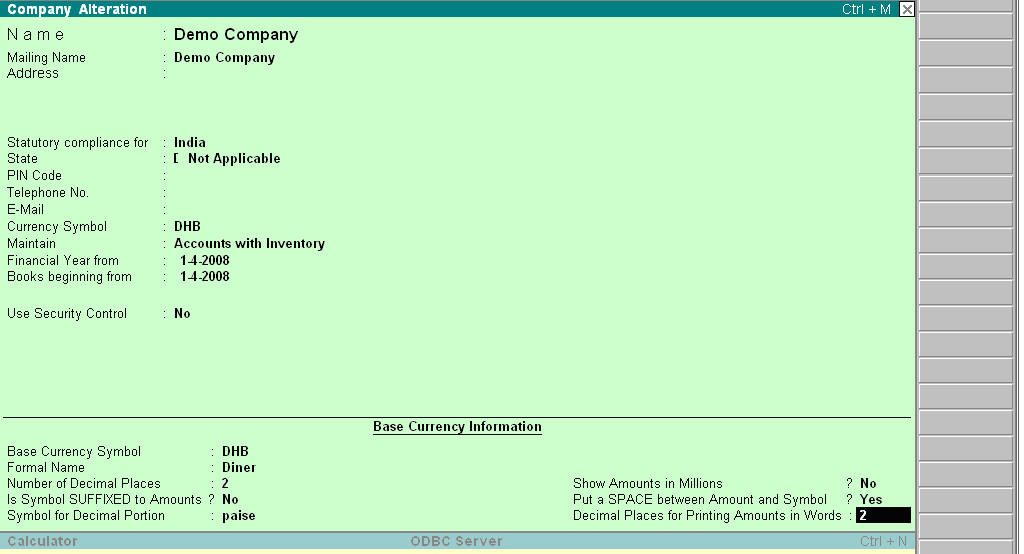The height and width of the screenshot is (554, 1024).
Task: Click the Base Currency Information heading
Action: click(457, 427)
